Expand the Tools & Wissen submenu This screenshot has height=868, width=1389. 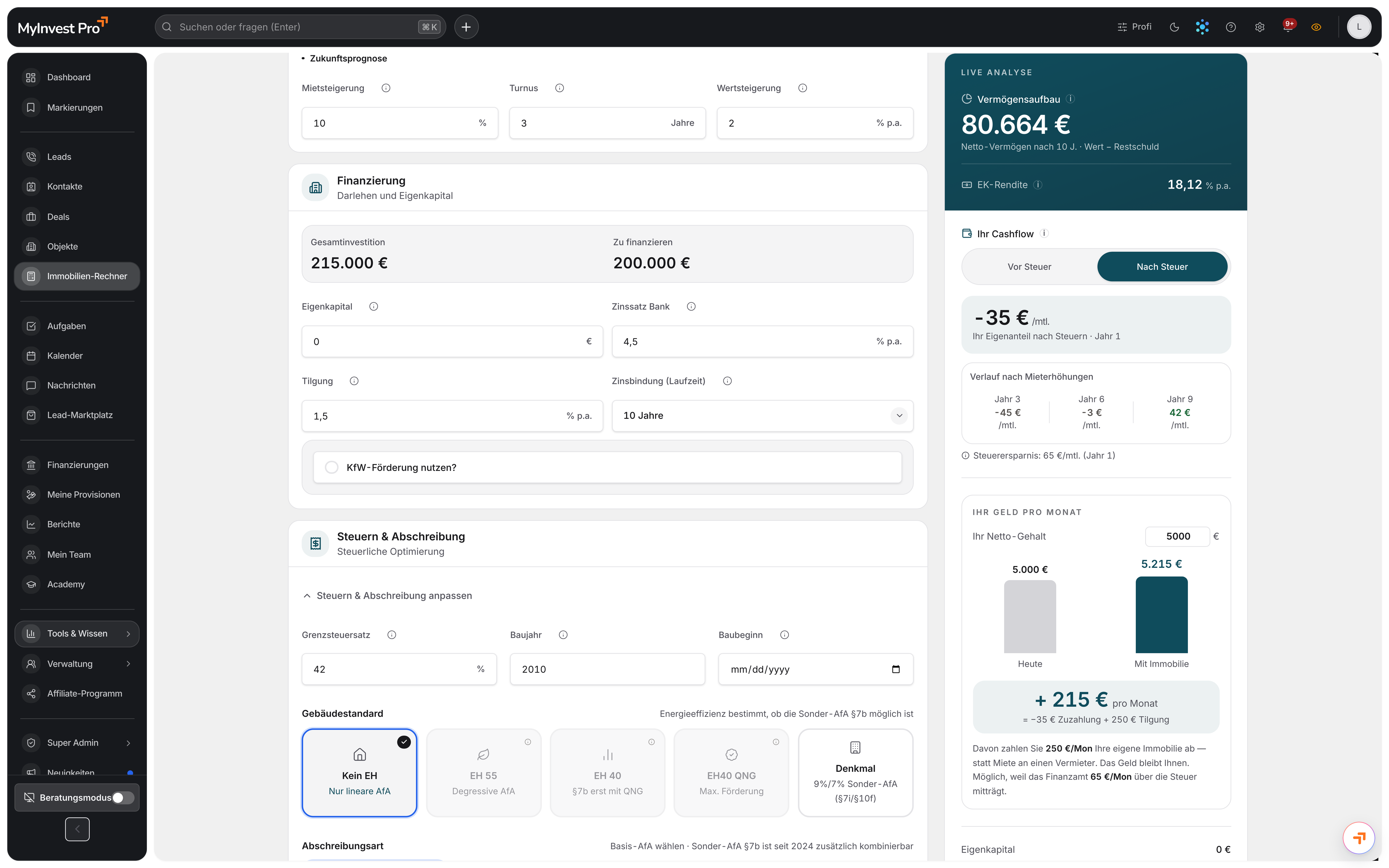click(x=77, y=634)
